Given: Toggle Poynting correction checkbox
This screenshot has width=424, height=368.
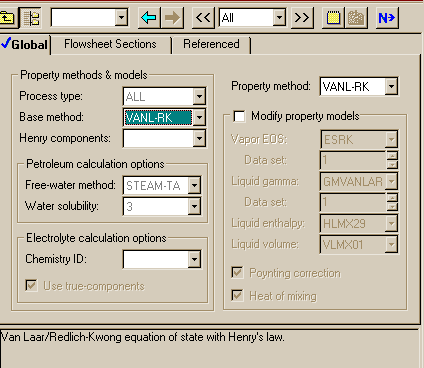Looking at the screenshot, I should click(x=237, y=273).
